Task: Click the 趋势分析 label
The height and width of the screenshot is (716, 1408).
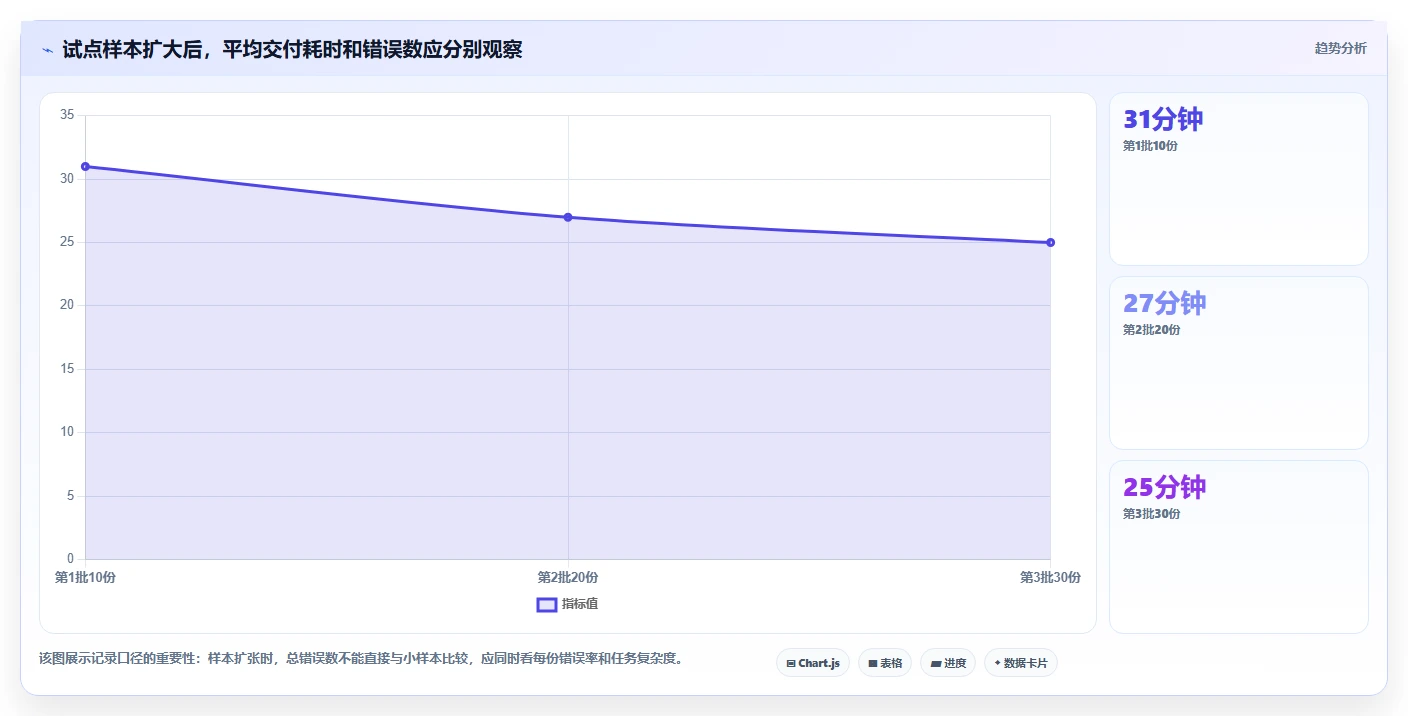Action: click(x=1341, y=49)
